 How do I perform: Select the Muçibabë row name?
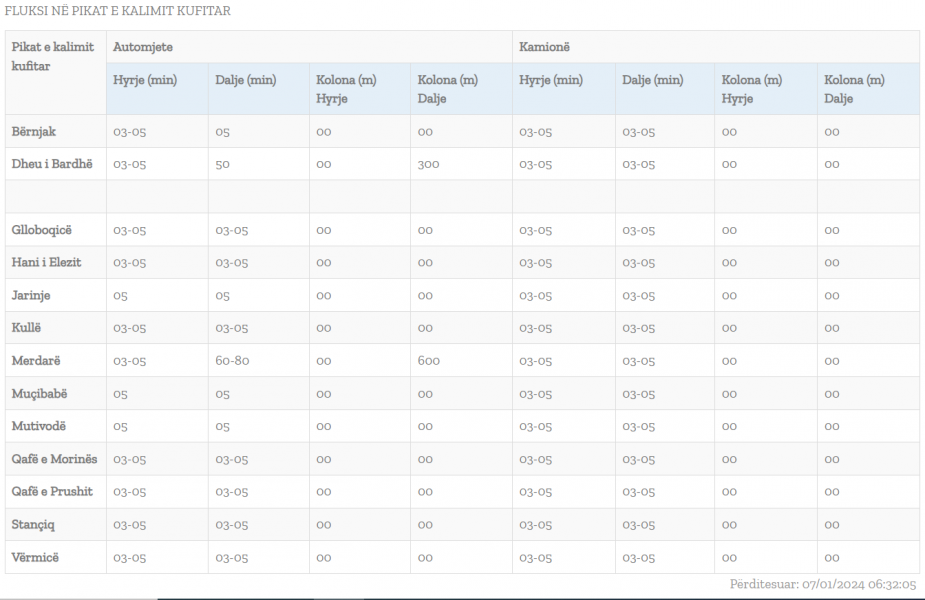[x=39, y=394]
